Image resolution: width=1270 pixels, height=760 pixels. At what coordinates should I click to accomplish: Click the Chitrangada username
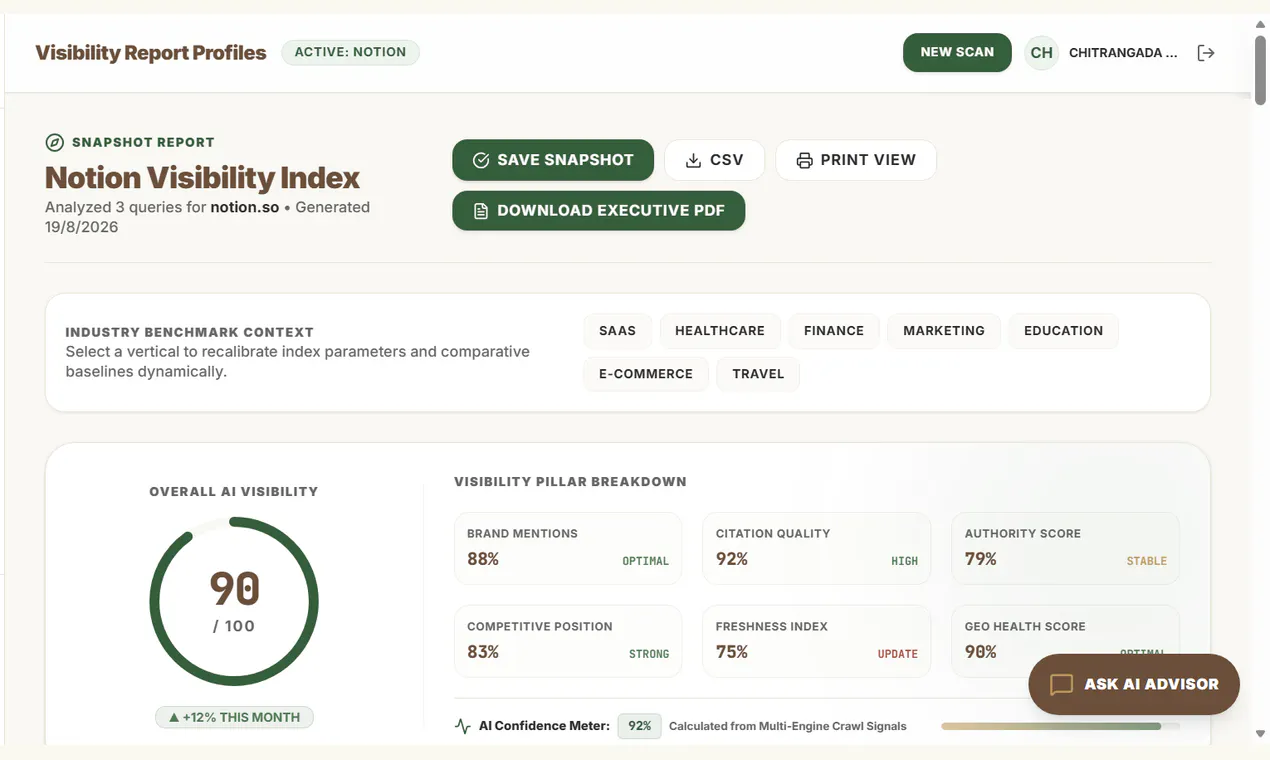(1123, 53)
